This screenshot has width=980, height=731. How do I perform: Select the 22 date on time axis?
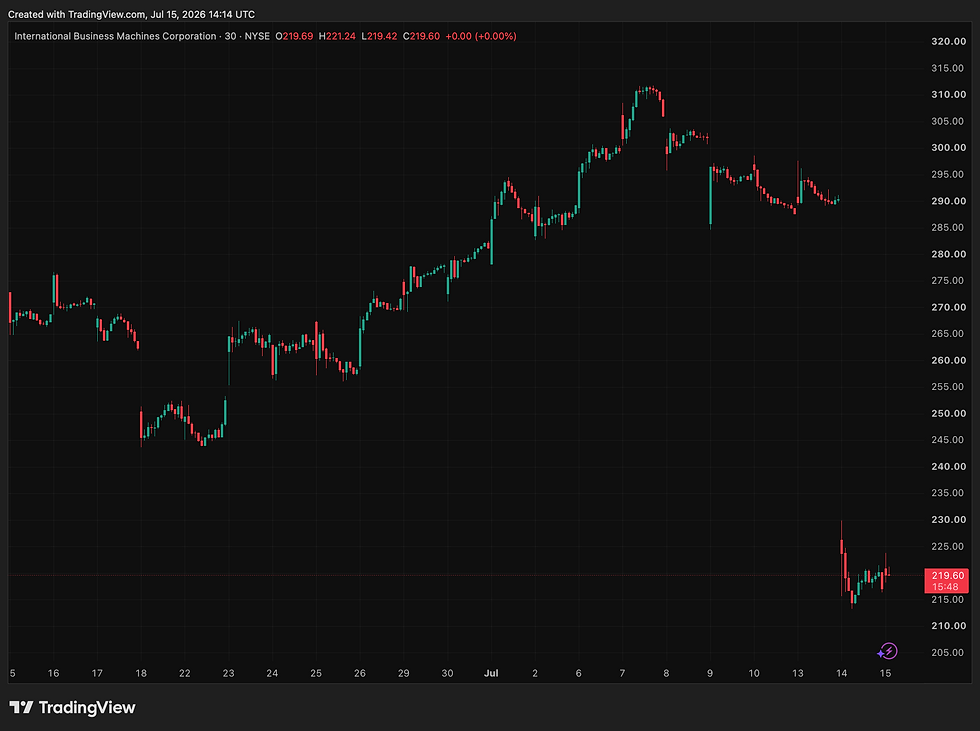(x=184, y=673)
